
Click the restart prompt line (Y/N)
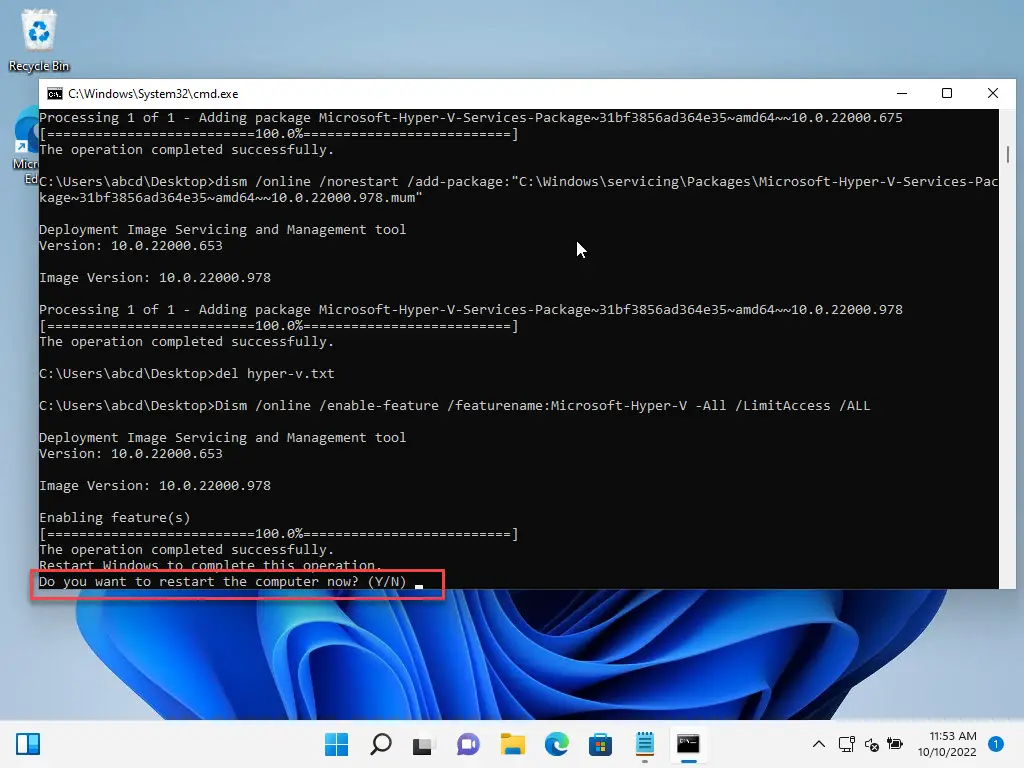point(223,582)
